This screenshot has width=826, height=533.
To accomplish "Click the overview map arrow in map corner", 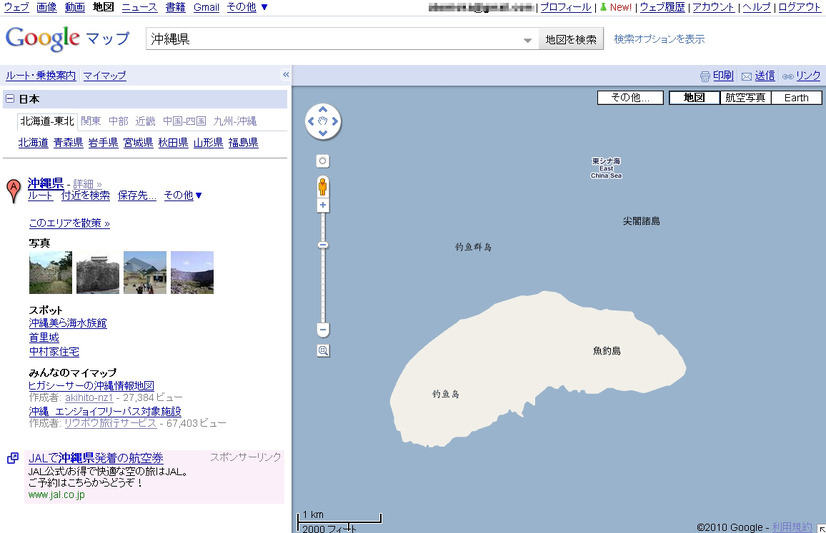I will click(x=821, y=528).
